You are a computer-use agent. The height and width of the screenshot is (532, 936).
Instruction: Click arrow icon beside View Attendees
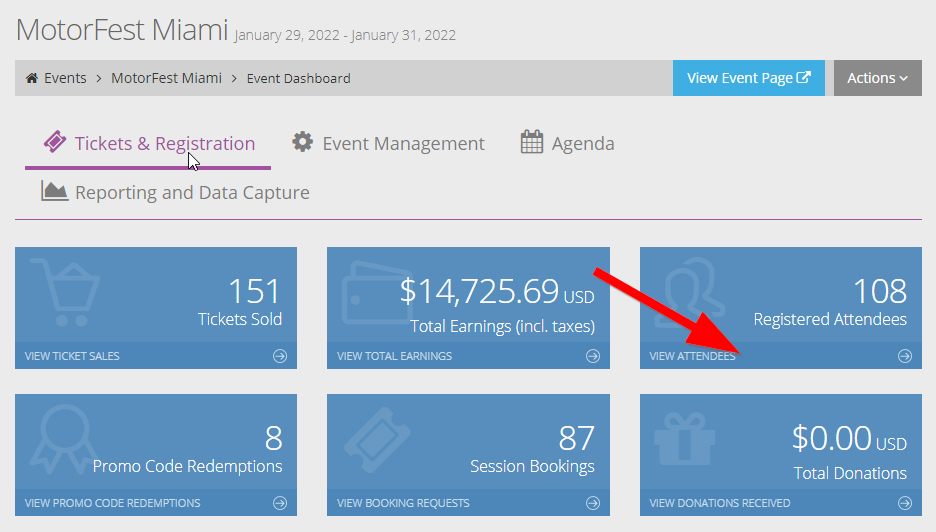[x=905, y=356]
